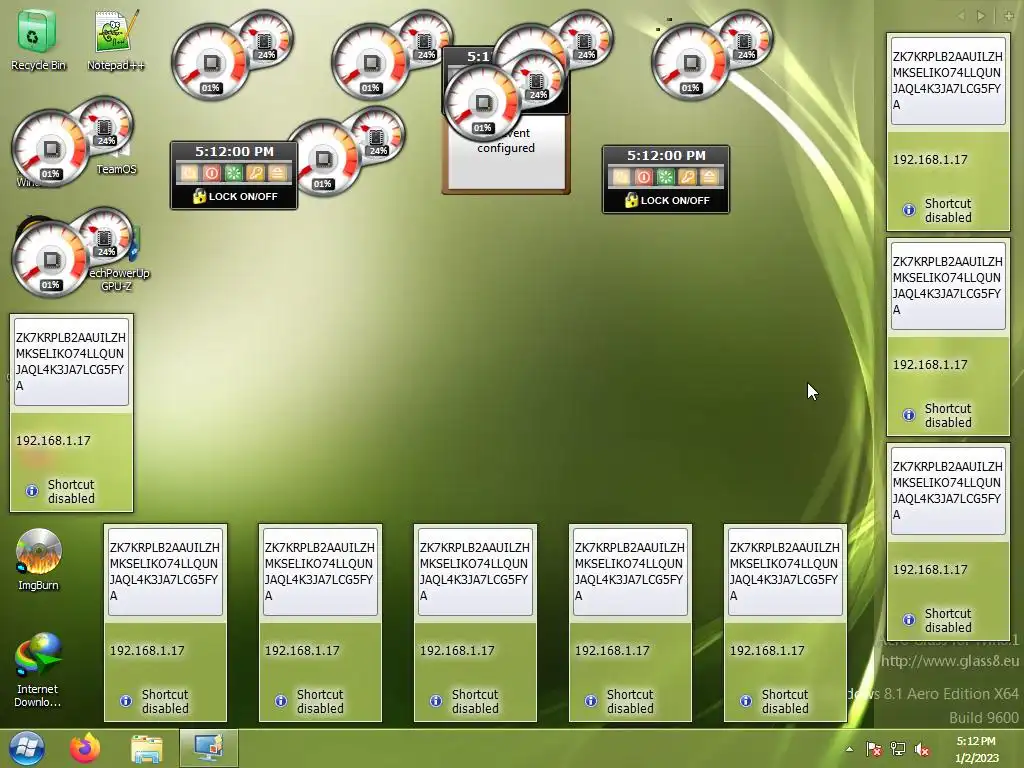Click the first orange icon in the right control gadget

[621, 177]
